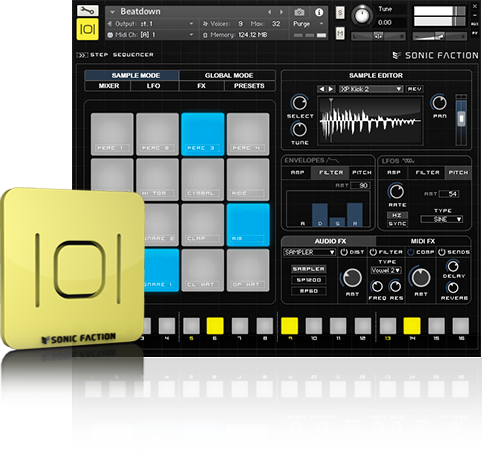The width and height of the screenshot is (482, 463).
Task: Click the snapshot camera icon
Action: (299, 12)
